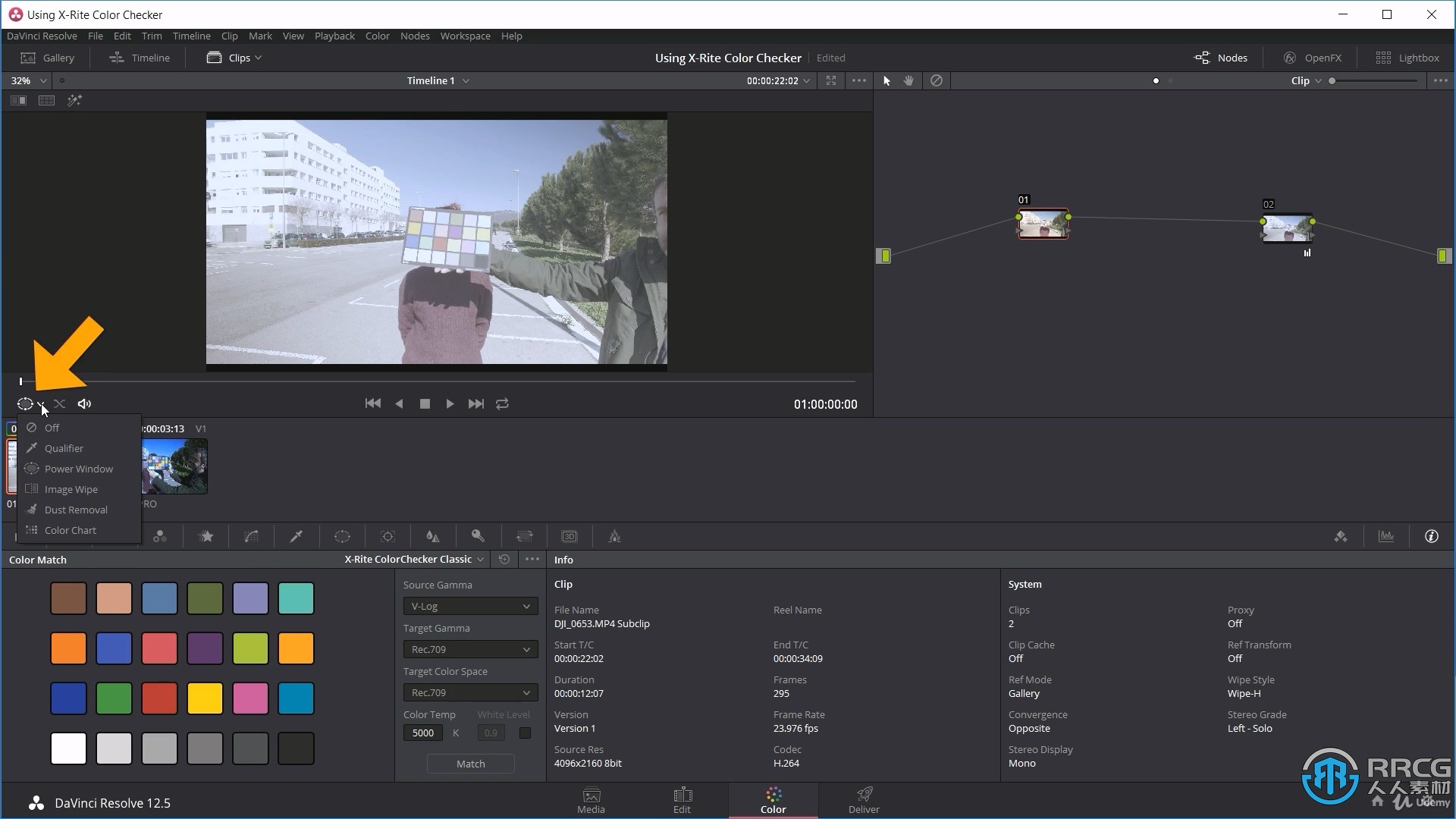Toggle the Timeline panel
This screenshot has width=1456, height=819.
click(139, 58)
